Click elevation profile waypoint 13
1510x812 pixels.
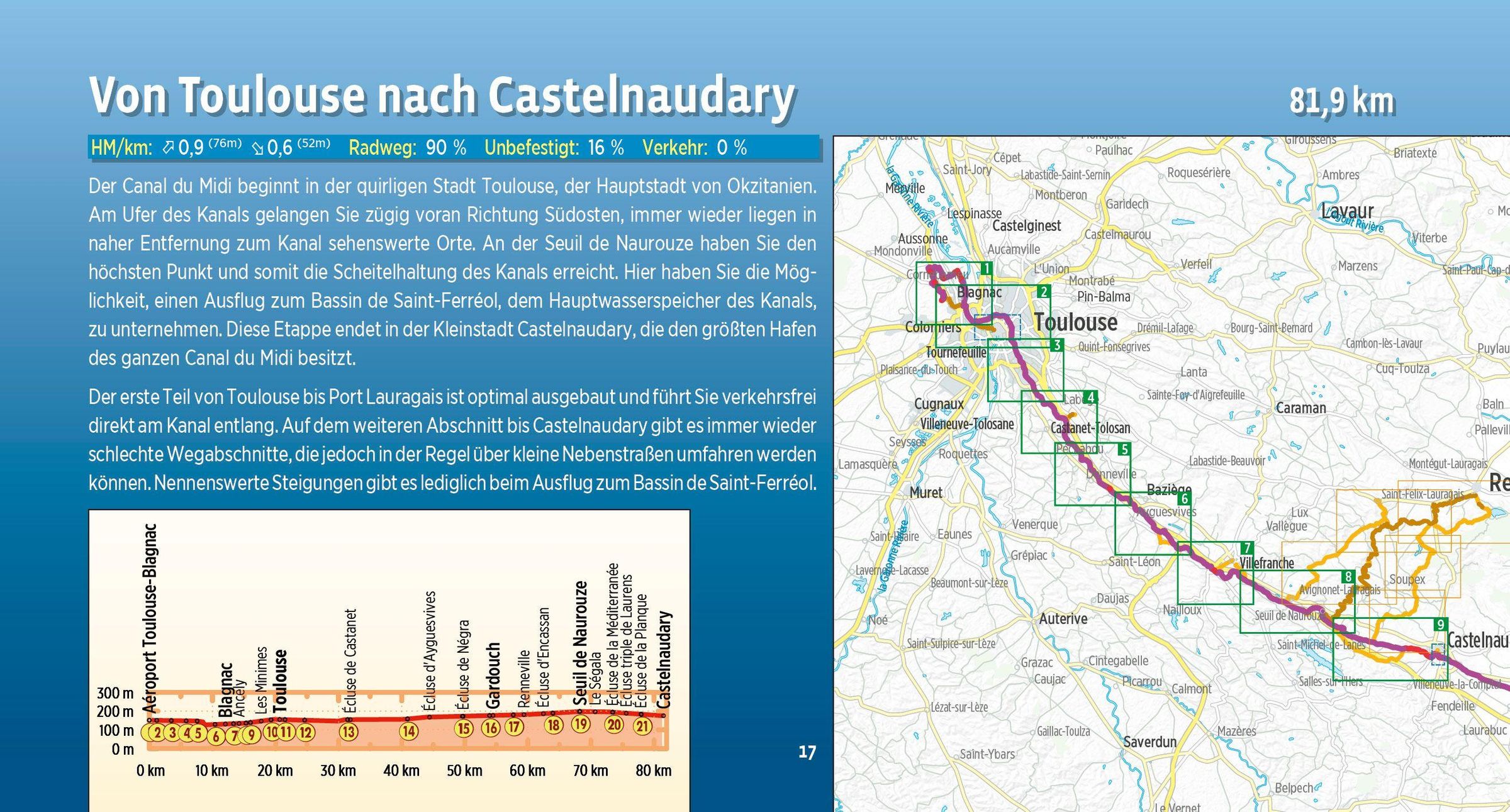[x=348, y=731]
